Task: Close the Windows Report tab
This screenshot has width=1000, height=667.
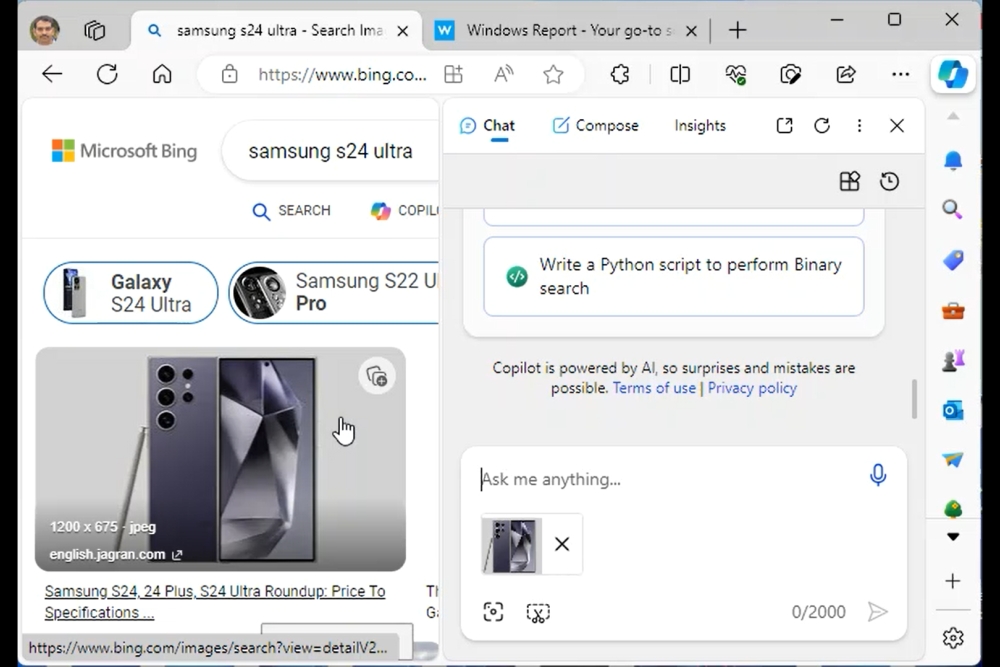Action: click(x=691, y=31)
